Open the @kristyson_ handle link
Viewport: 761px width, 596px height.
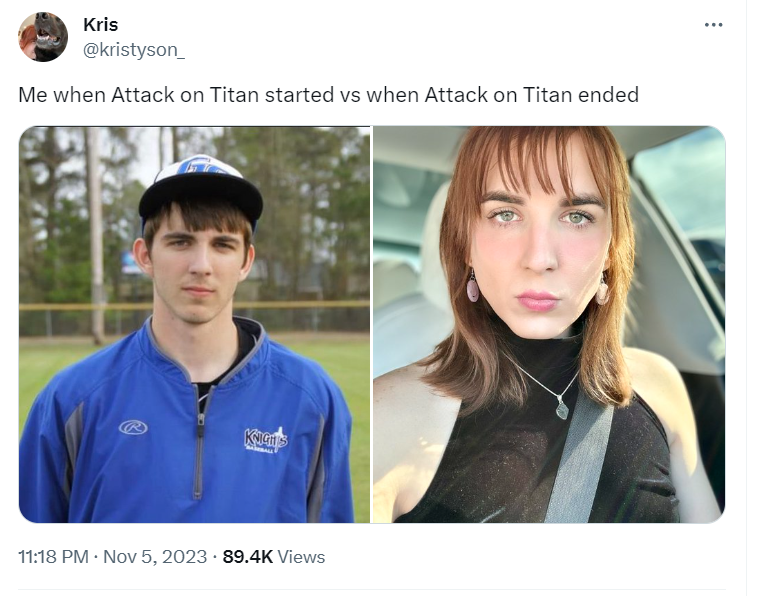click(x=134, y=50)
